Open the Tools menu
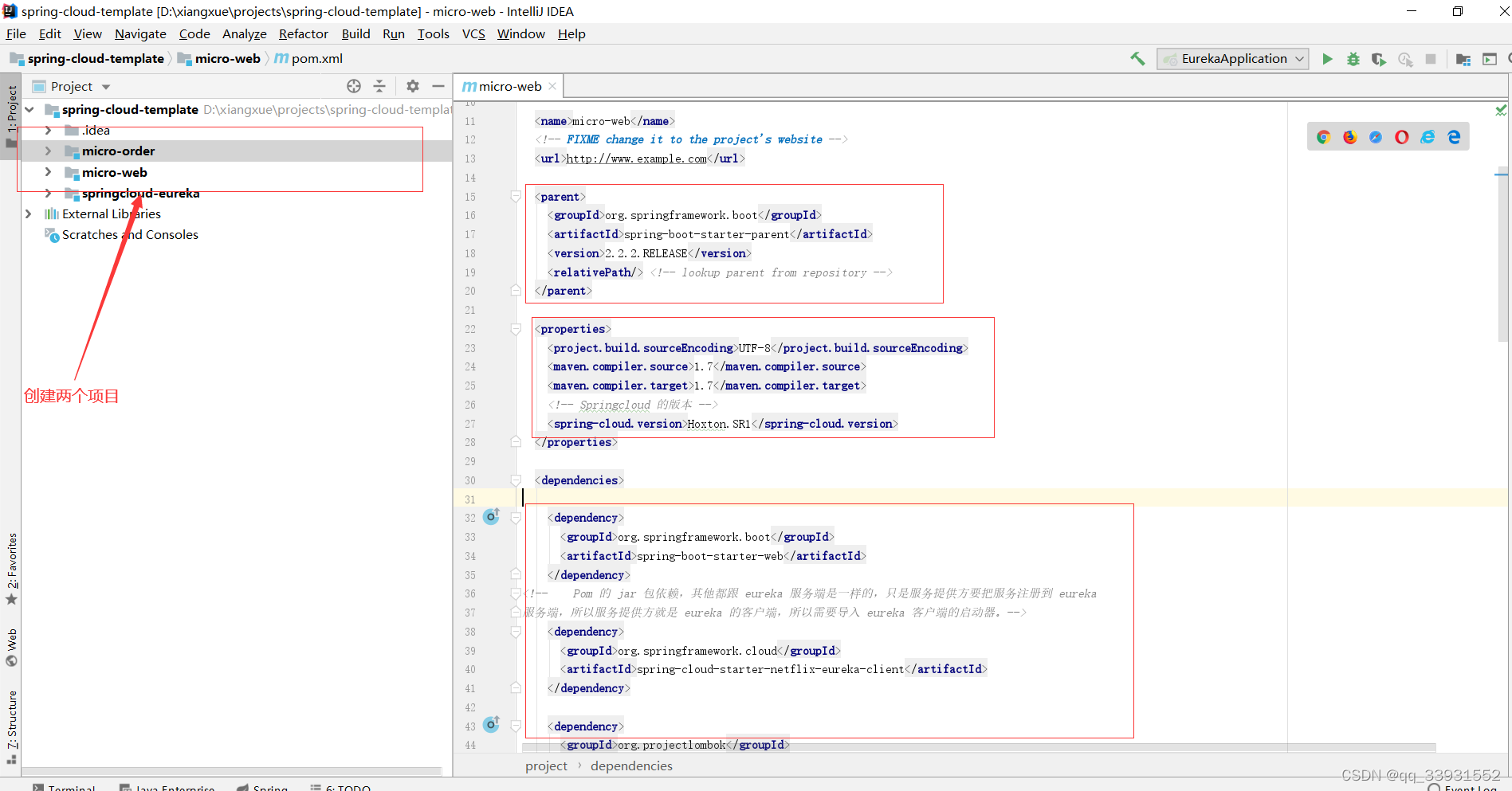Screen dimensions: 1512x791 433,34
